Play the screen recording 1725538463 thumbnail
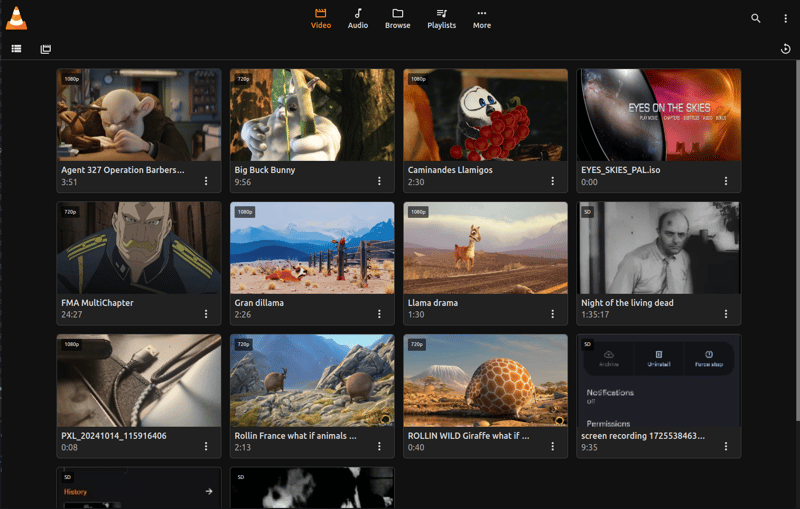 coord(659,380)
